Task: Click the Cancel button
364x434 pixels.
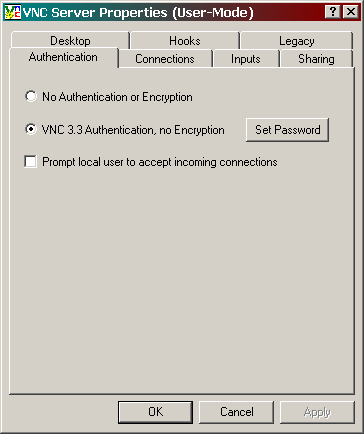Action: 237,412
